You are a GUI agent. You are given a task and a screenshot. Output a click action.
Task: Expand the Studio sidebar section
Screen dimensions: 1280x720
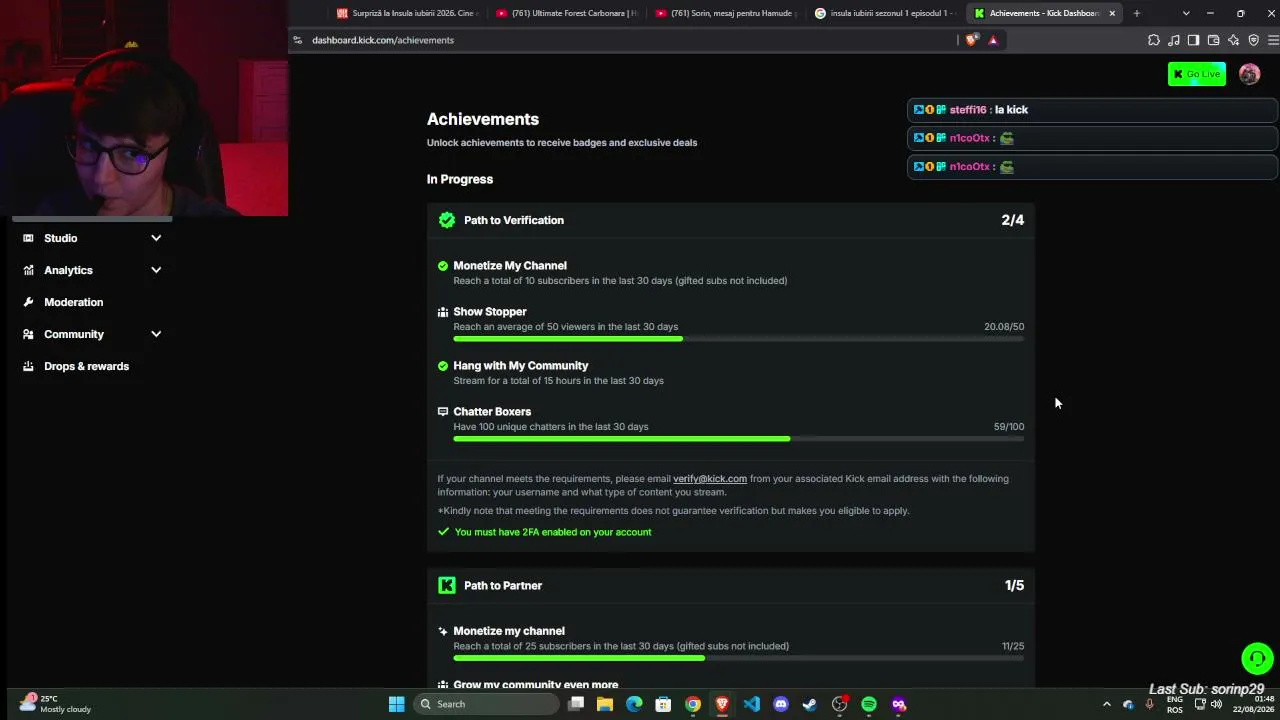pyautogui.click(x=156, y=238)
